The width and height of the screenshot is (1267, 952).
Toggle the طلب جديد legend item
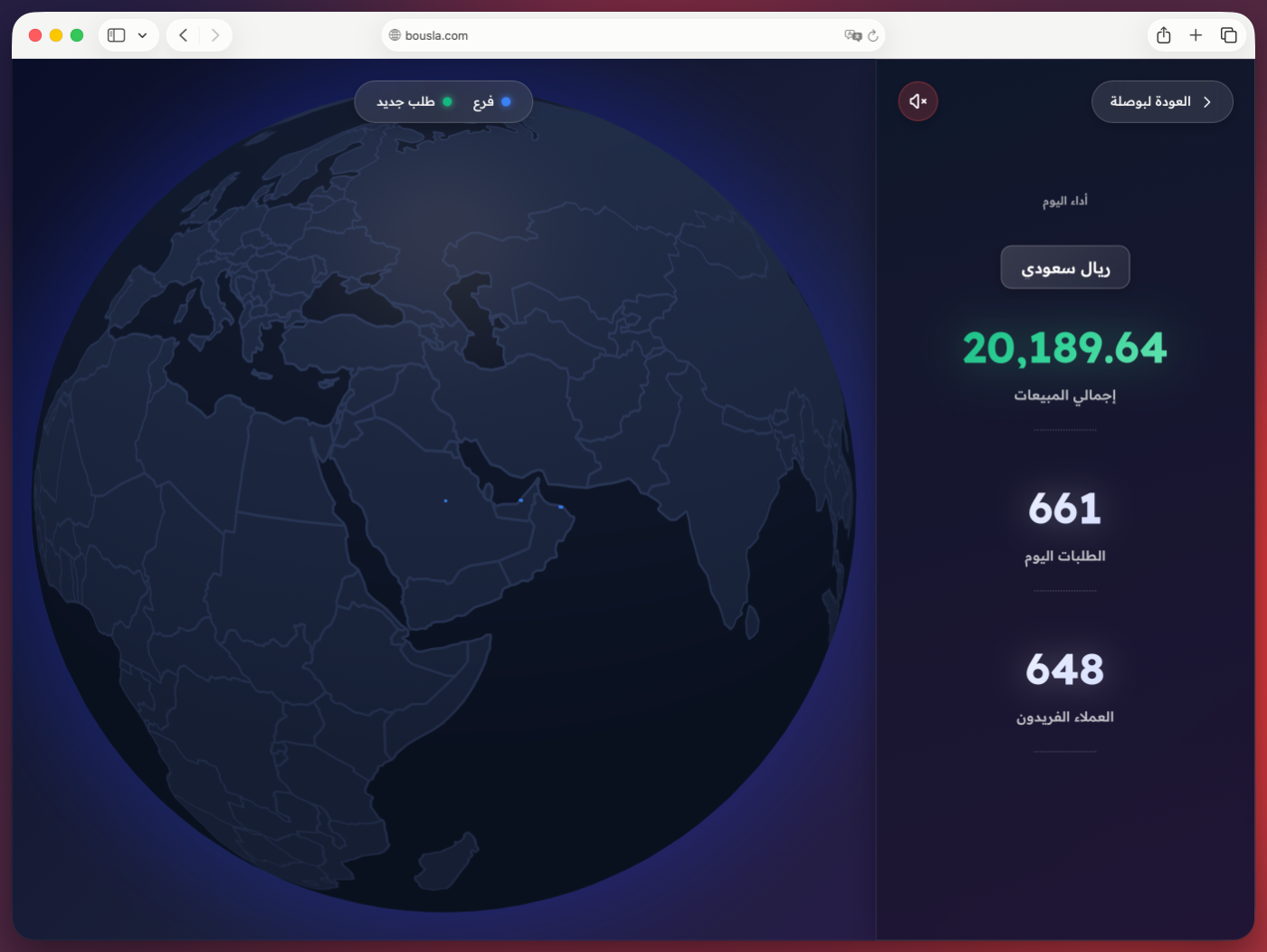pyautogui.click(x=414, y=102)
